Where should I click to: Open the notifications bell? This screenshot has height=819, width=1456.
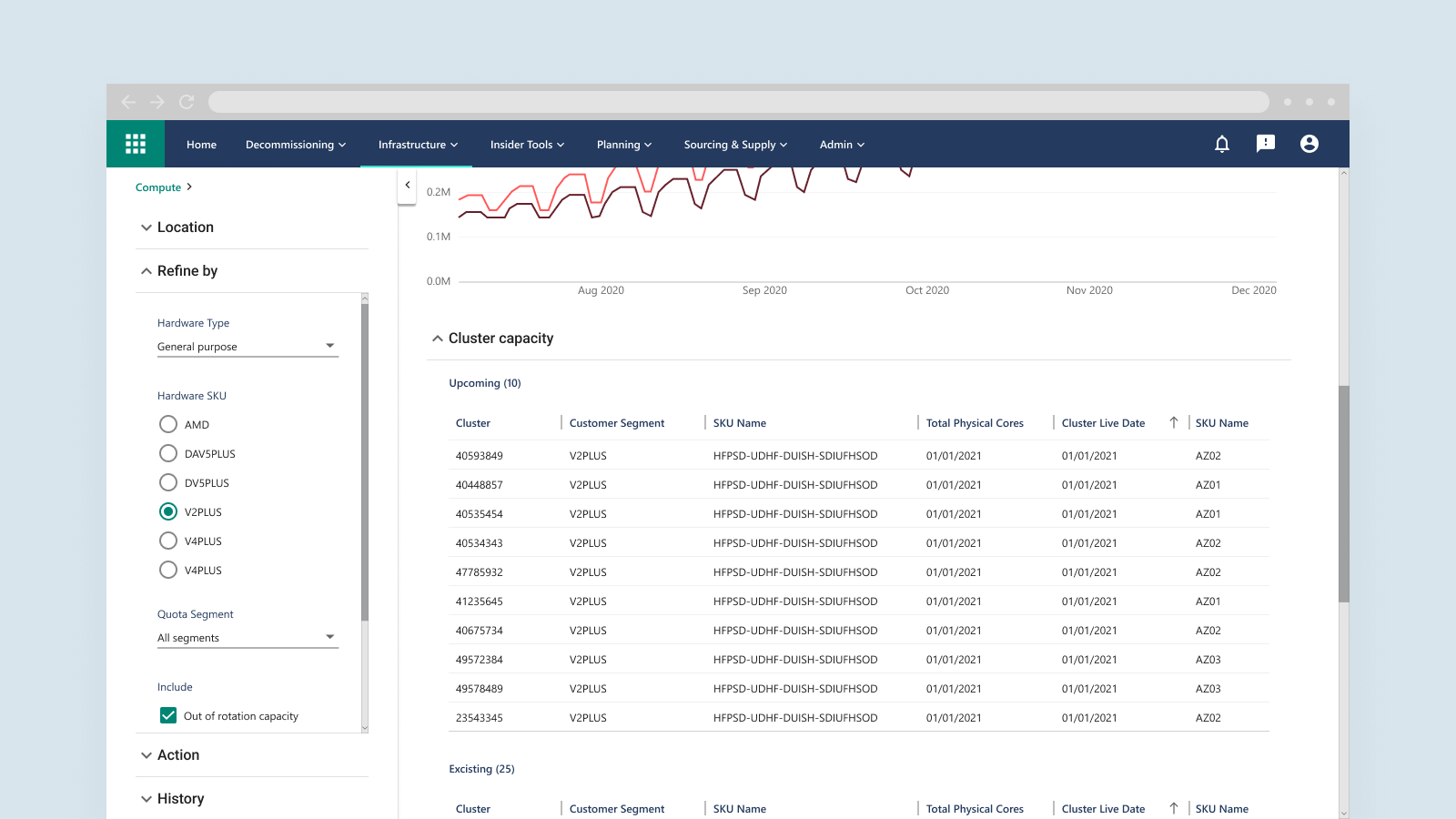pyautogui.click(x=1222, y=144)
